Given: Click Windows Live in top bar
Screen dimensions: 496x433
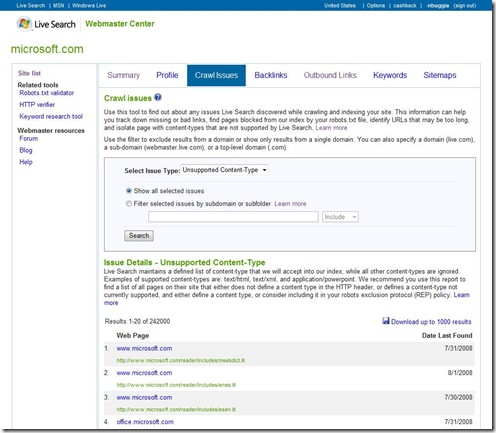Looking at the screenshot, I should coord(89,5).
